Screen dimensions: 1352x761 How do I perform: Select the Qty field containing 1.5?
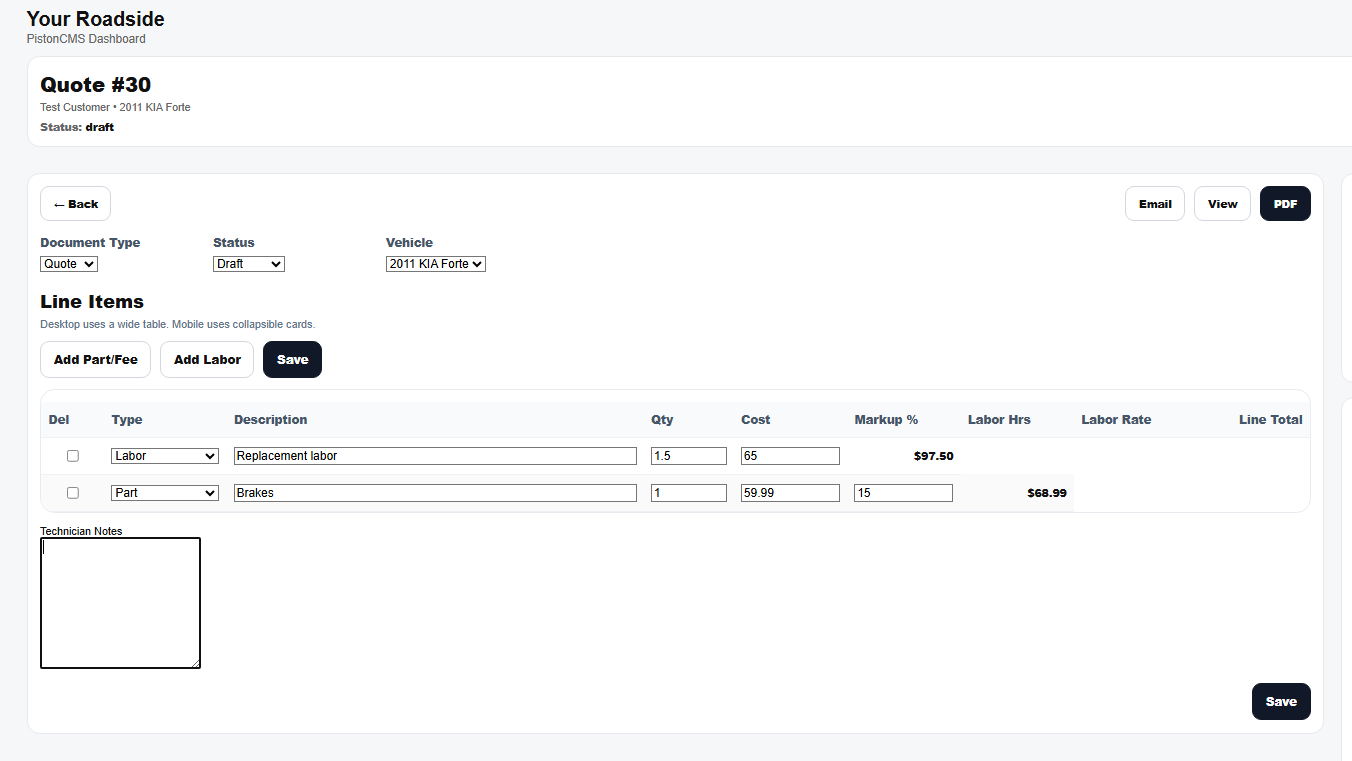pyautogui.click(x=688, y=455)
